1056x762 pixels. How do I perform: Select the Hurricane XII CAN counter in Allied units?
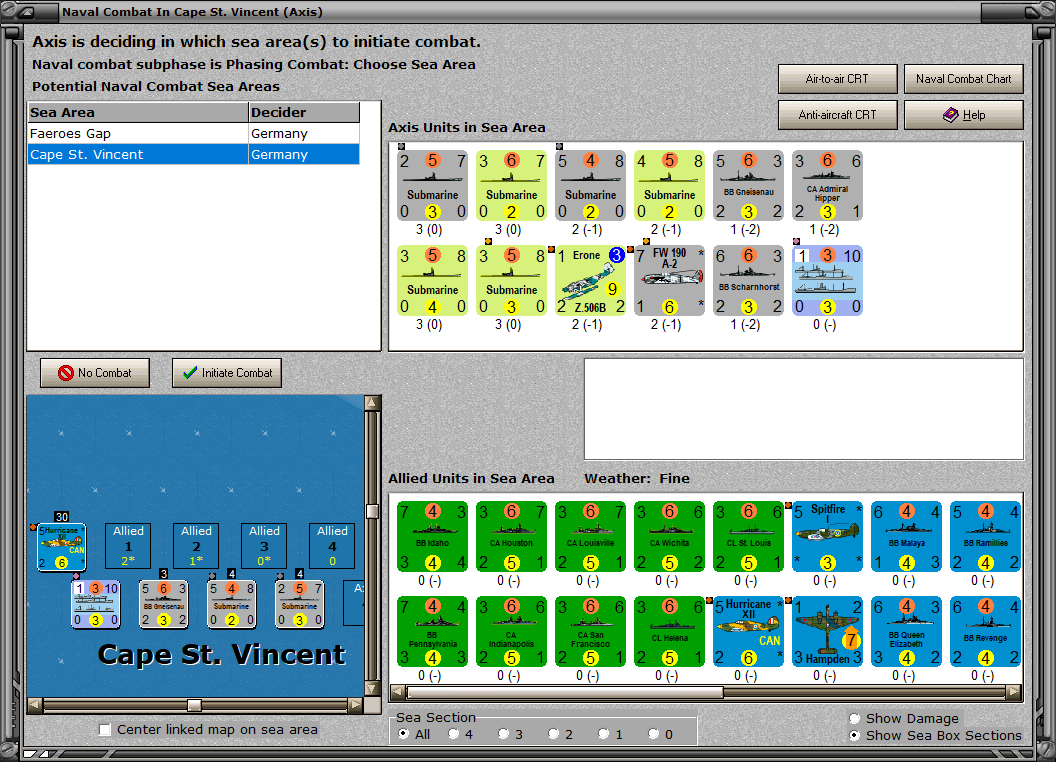(748, 631)
